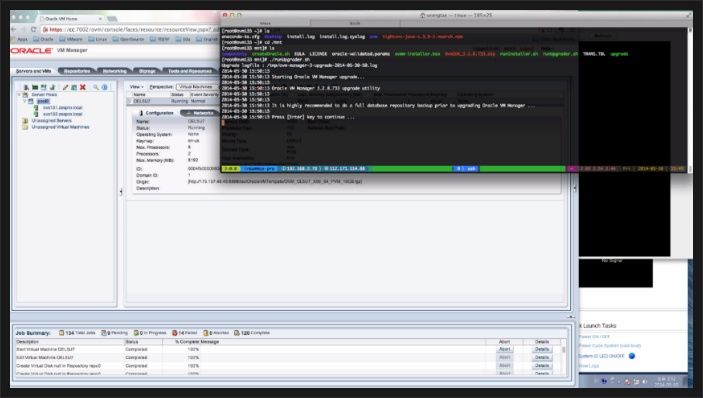Click the browser address bar
The width and height of the screenshot is (703, 398).
pyautogui.click(x=130, y=29)
